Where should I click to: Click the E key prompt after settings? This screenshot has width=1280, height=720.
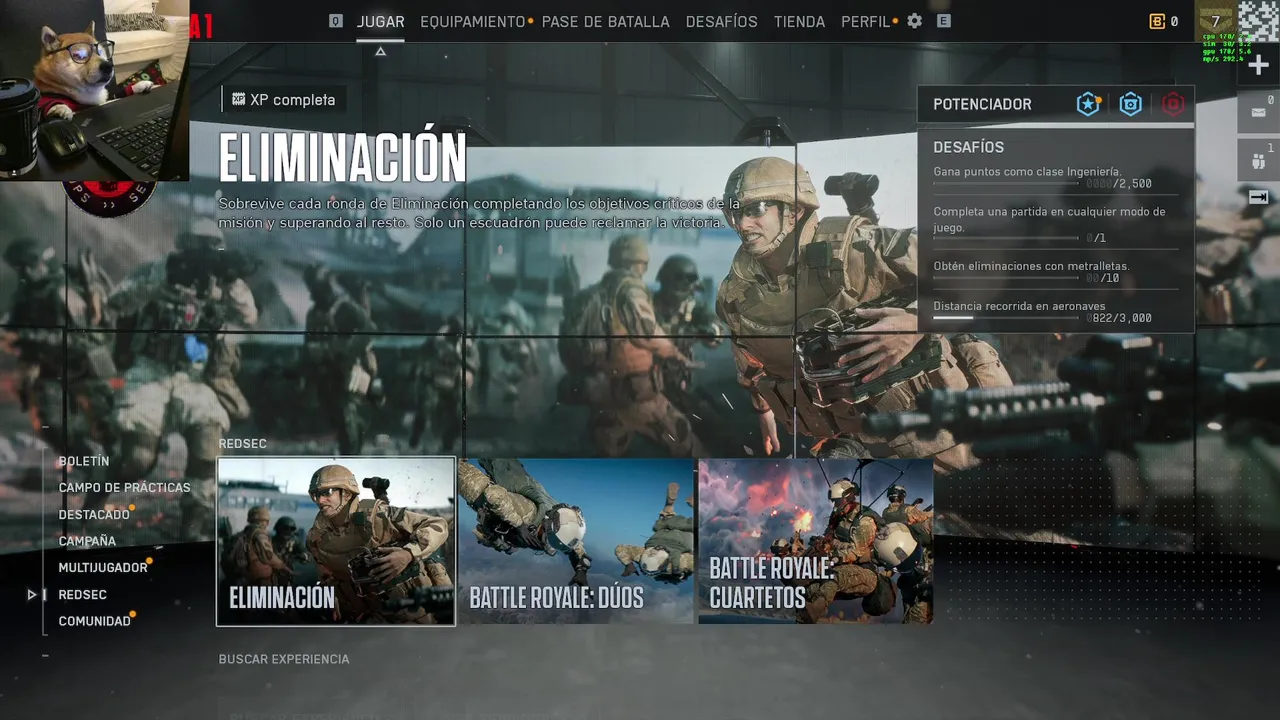[944, 21]
